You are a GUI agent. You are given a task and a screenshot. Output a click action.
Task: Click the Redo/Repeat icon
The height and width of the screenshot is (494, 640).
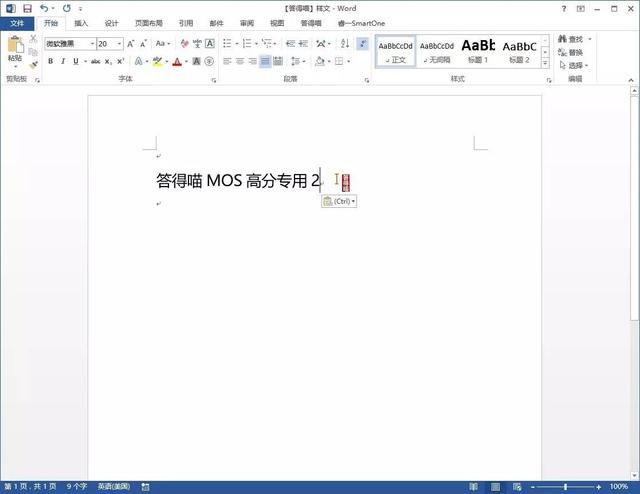coord(67,8)
